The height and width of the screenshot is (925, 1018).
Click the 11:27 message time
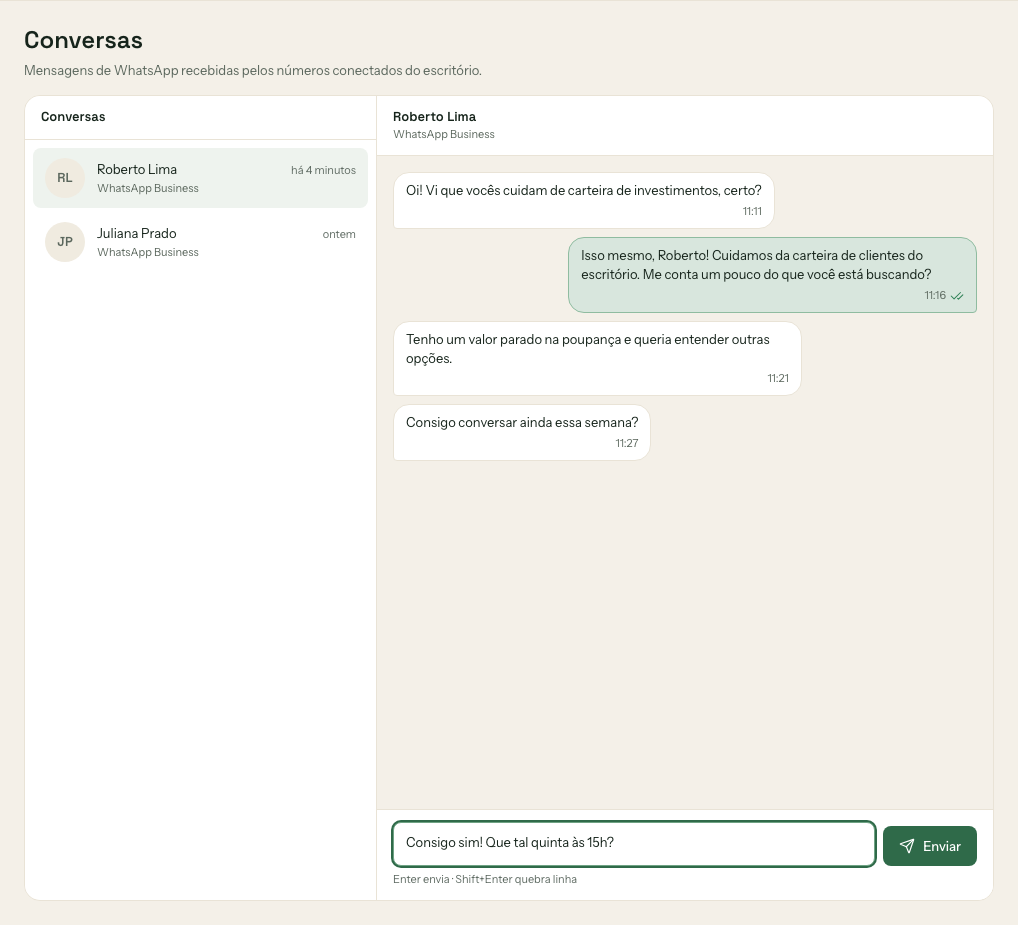pos(627,443)
